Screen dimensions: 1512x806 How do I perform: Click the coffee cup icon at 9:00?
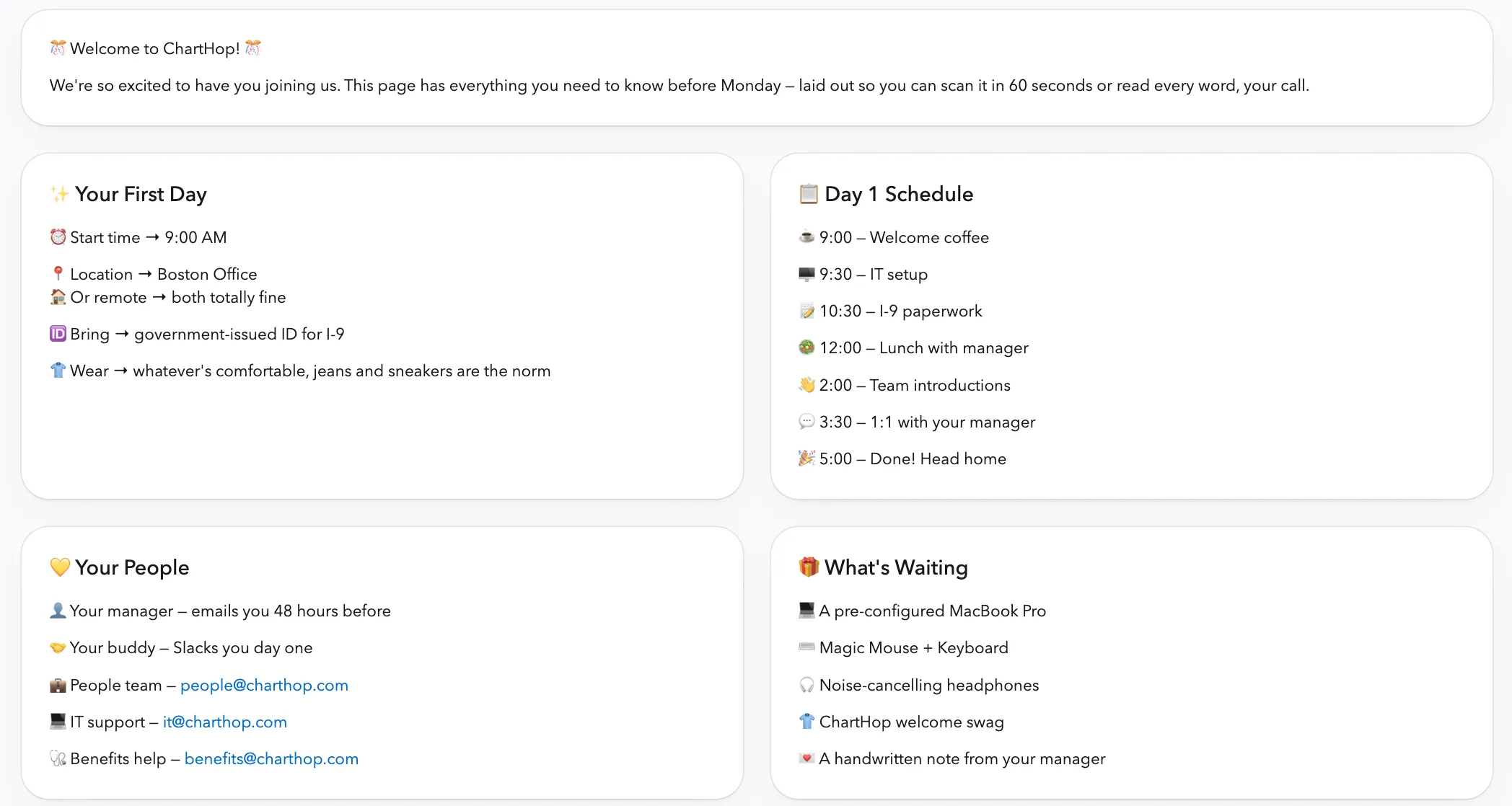click(x=806, y=237)
